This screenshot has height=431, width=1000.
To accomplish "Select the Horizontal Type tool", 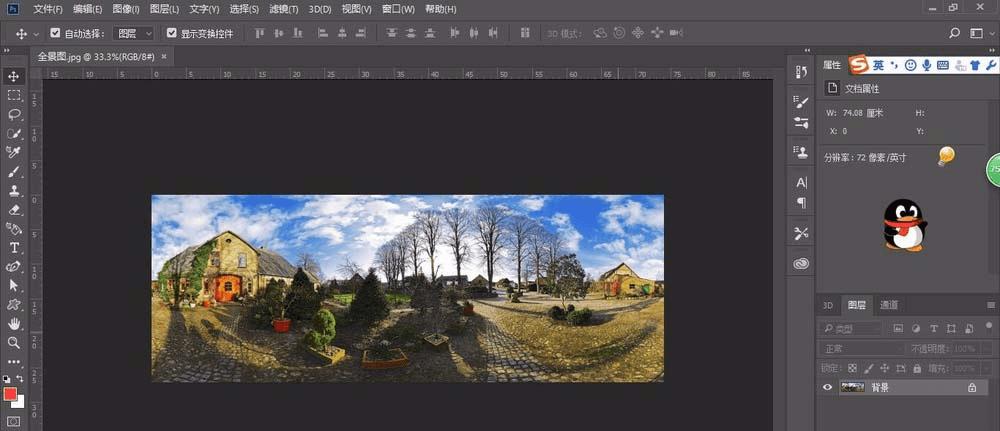I will pos(14,248).
